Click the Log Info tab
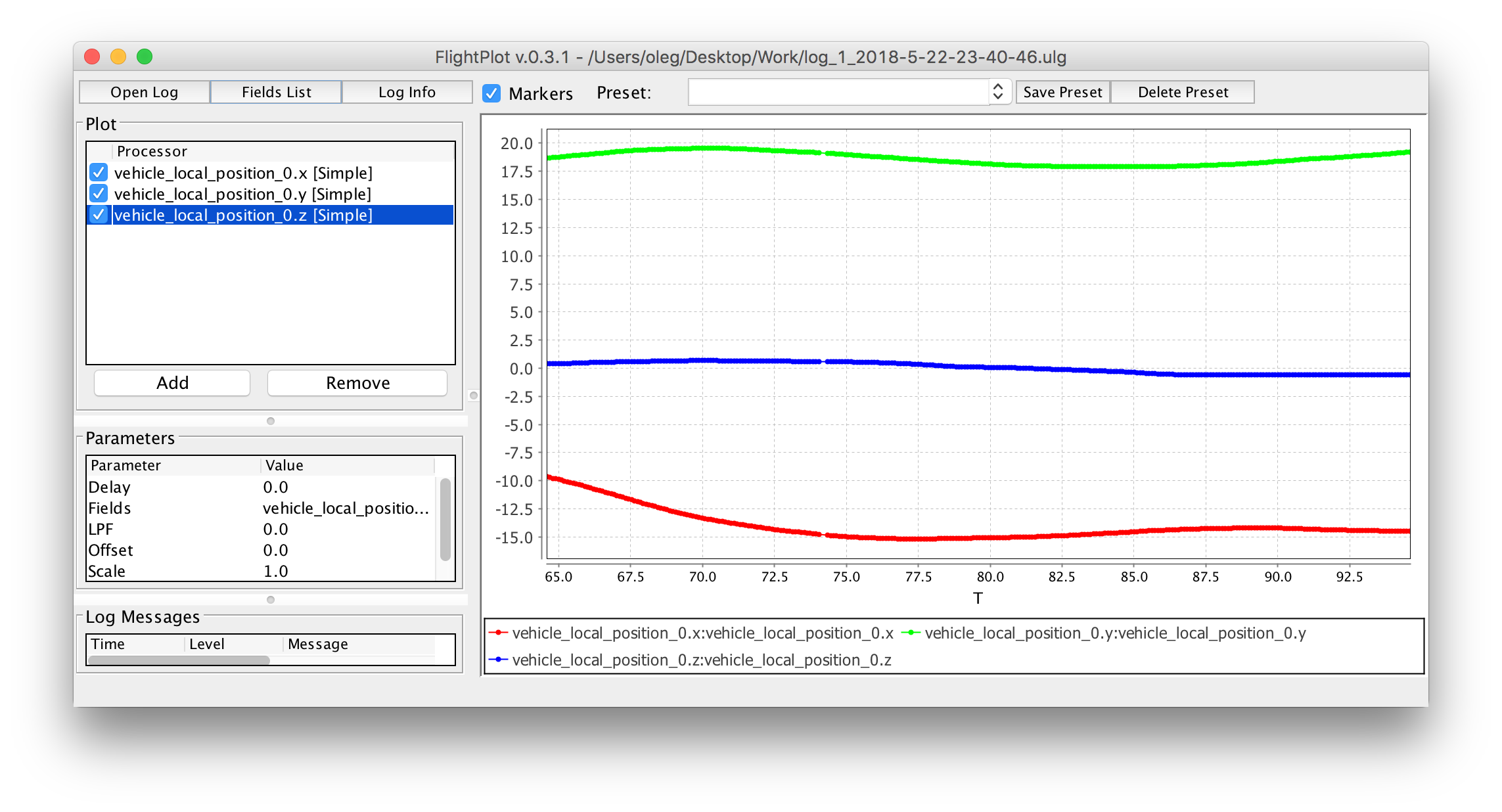Screen dimensions: 1502x812 pos(407,91)
